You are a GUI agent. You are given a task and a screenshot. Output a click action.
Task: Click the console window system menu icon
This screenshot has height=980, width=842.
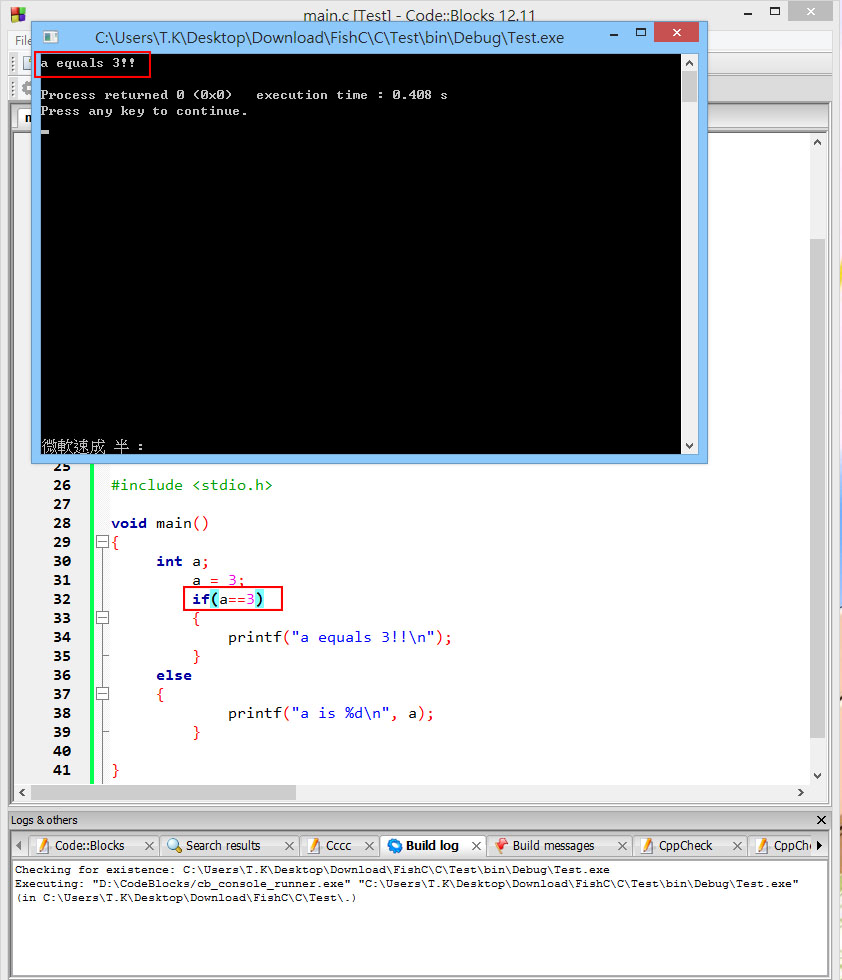[x=51, y=37]
